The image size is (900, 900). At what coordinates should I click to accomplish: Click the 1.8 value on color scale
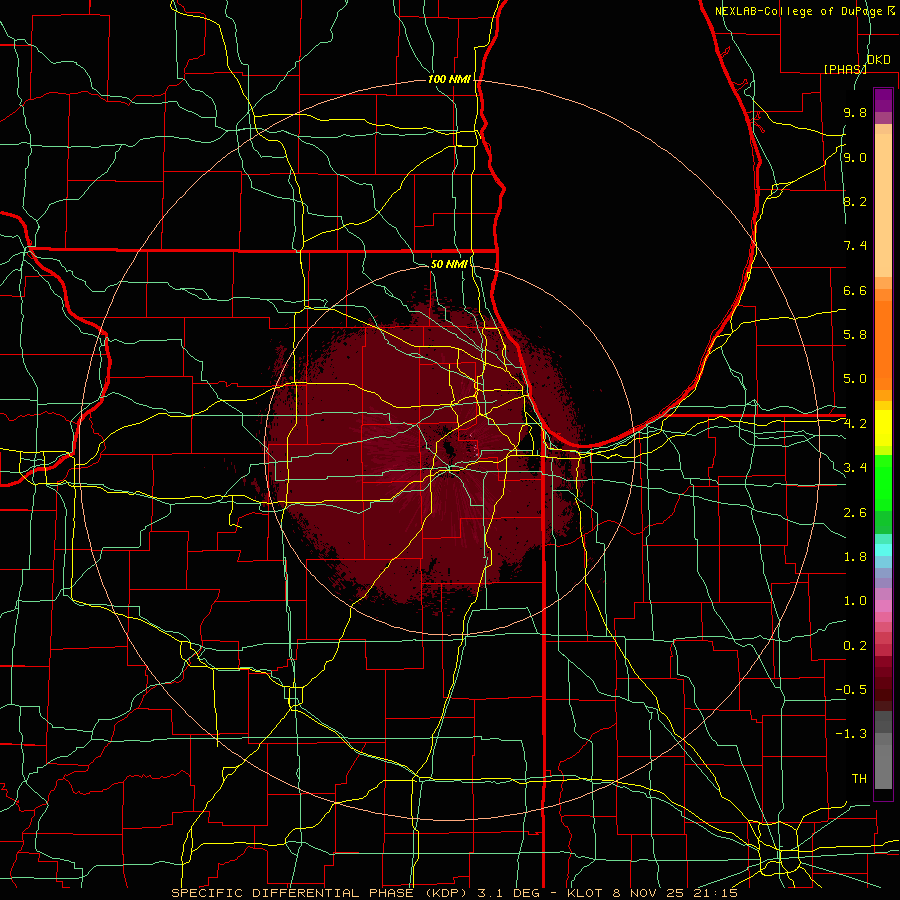pos(855,557)
